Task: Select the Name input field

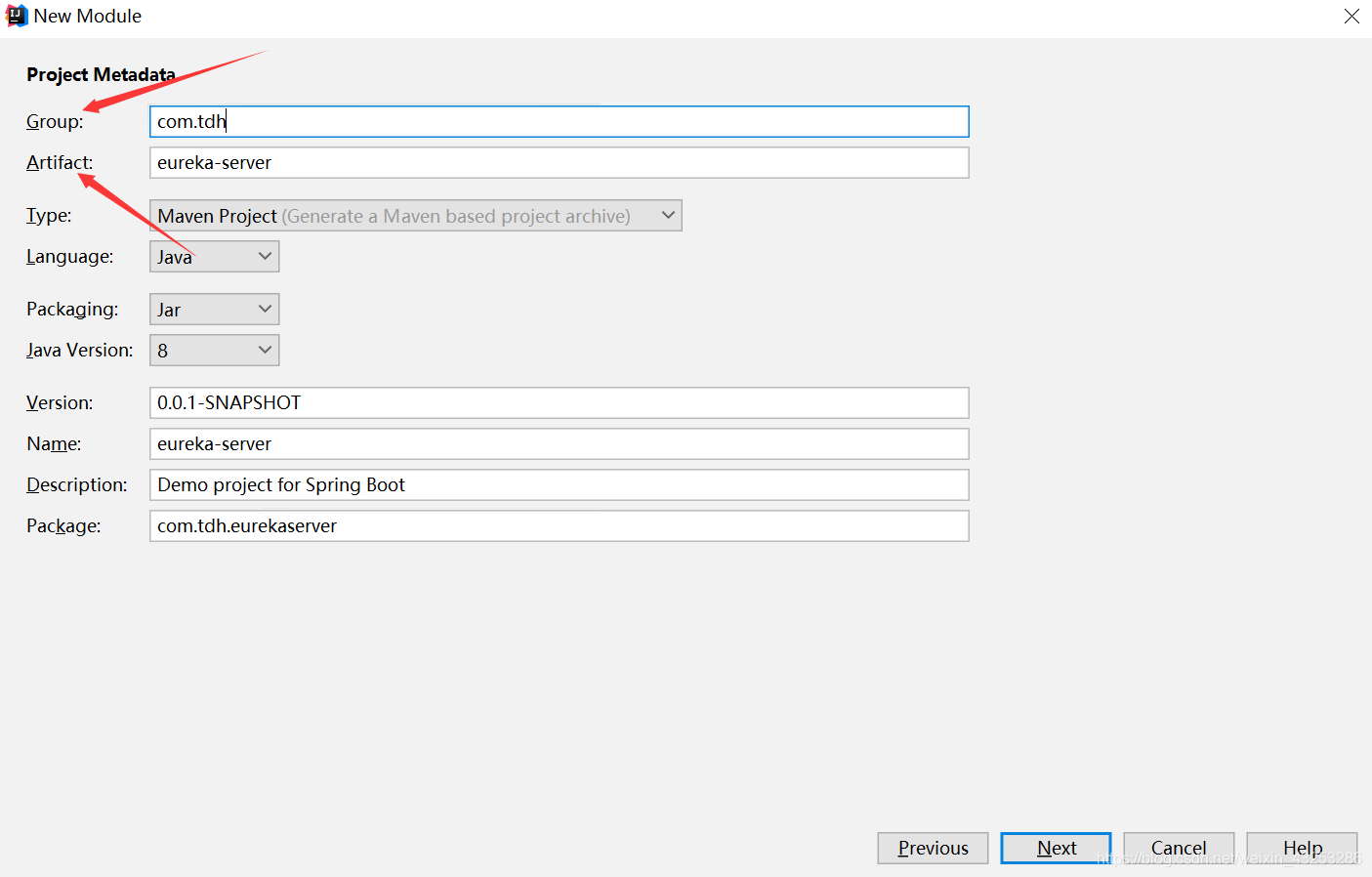Action: [559, 444]
